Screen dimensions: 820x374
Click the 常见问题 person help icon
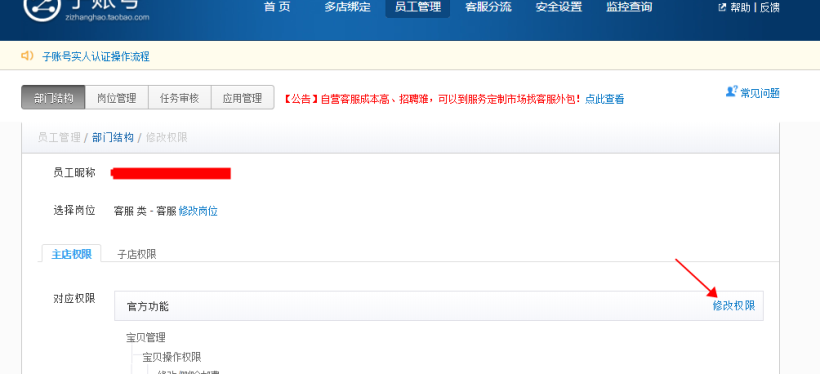(732, 92)
